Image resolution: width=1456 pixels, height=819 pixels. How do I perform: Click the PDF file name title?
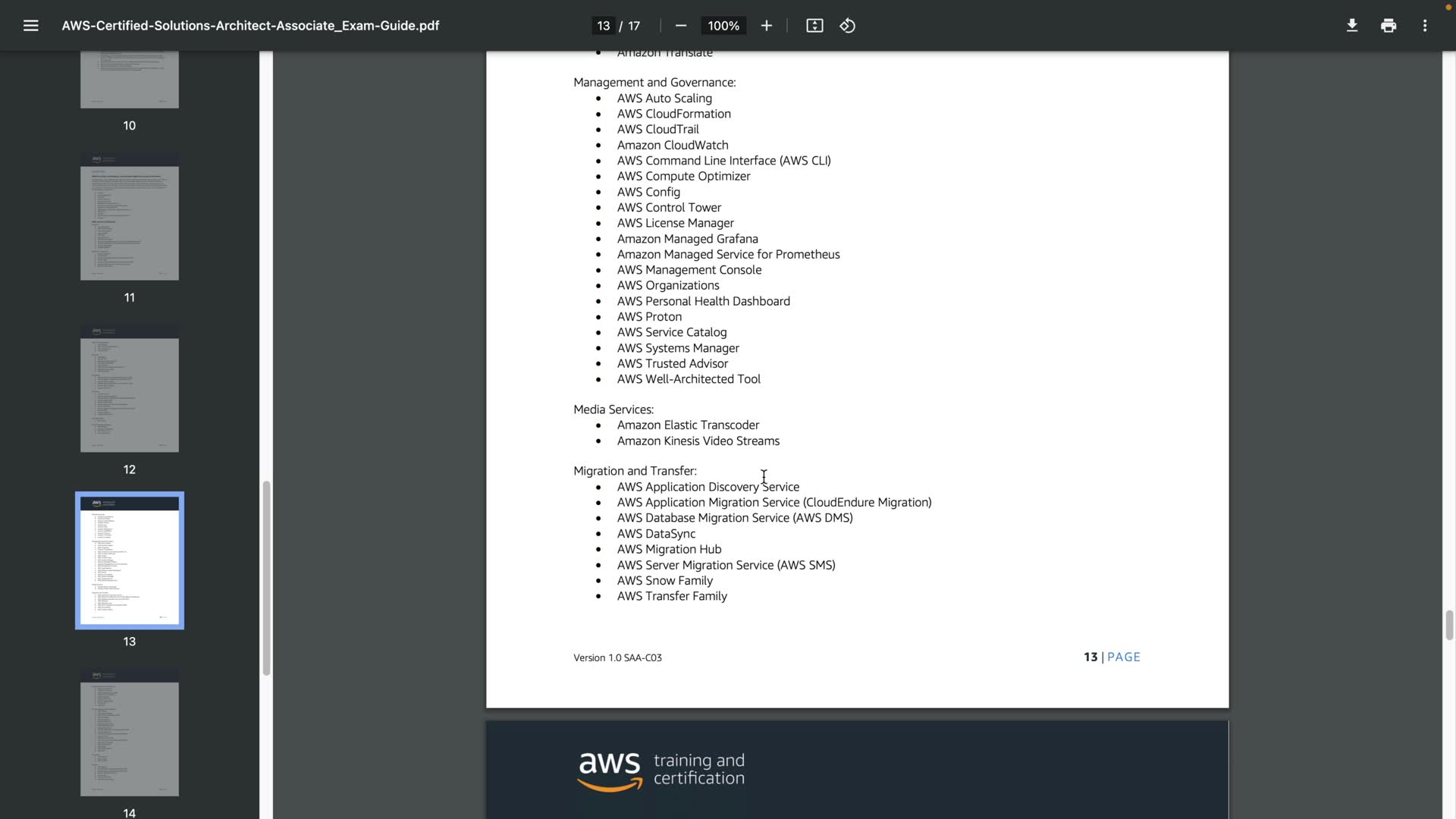click(250, 26)
